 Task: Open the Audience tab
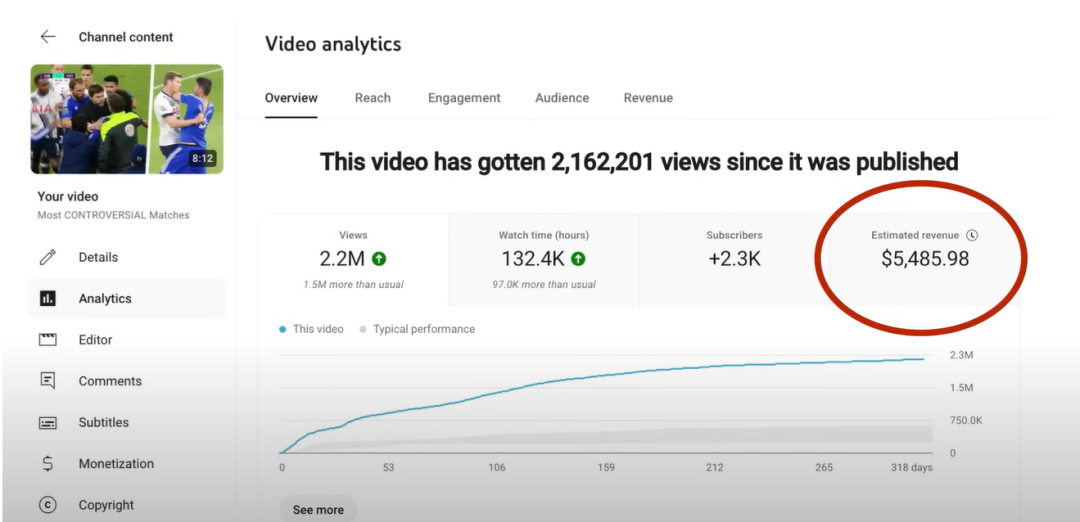[562, 98]
